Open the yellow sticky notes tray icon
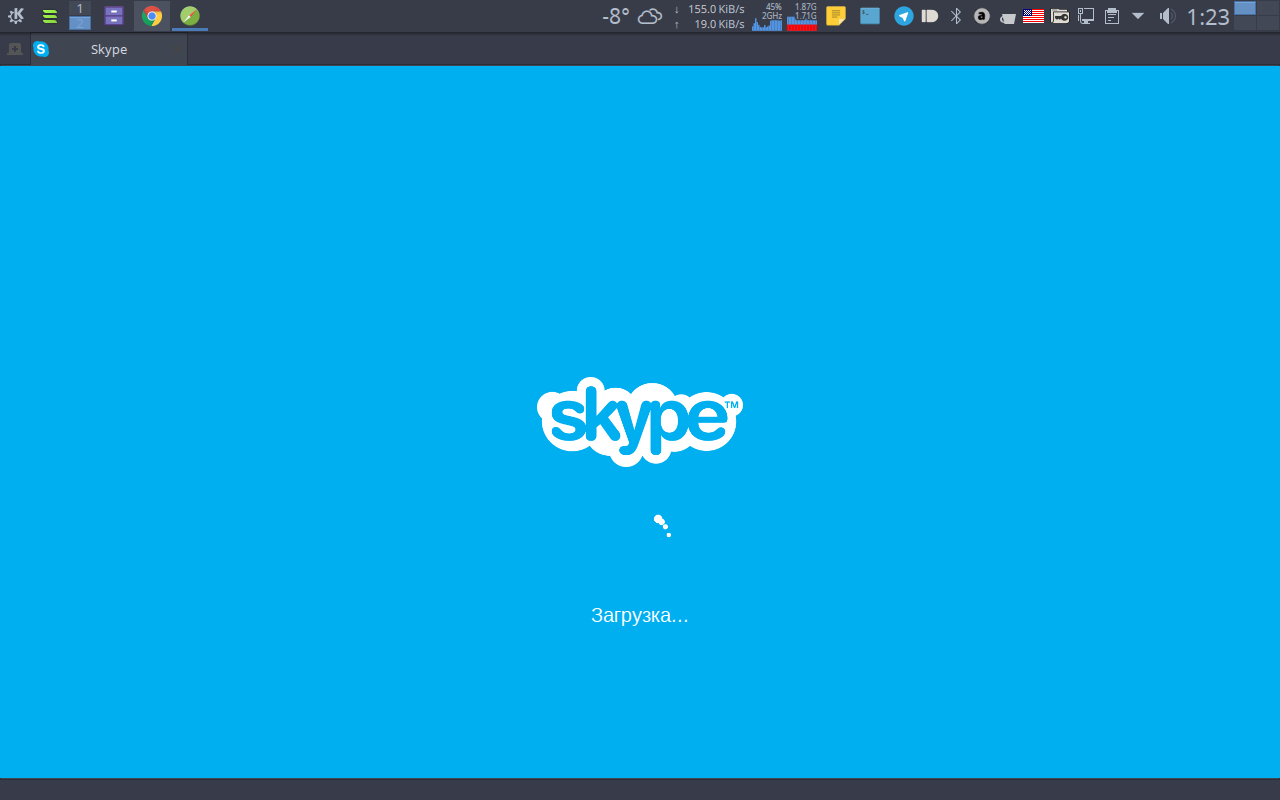 click(836, 16)
